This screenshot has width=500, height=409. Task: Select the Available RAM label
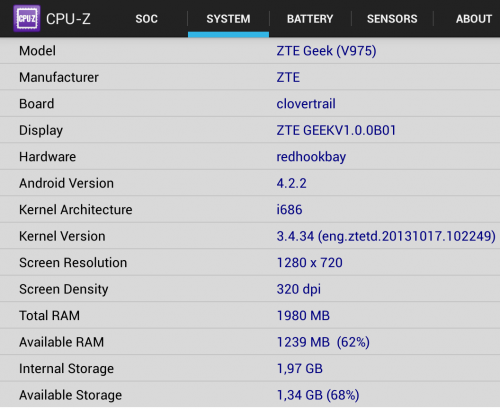click(x=61, y=342)
